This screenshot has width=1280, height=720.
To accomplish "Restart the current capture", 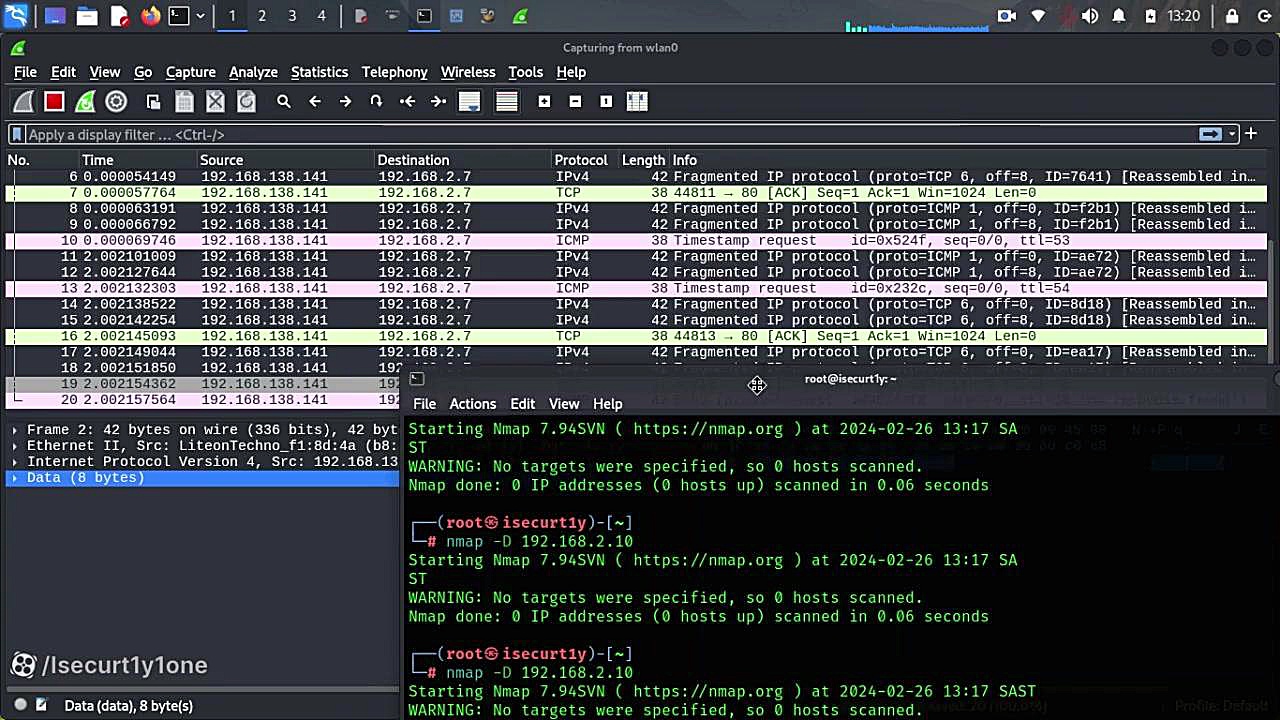I will point(85,101).
